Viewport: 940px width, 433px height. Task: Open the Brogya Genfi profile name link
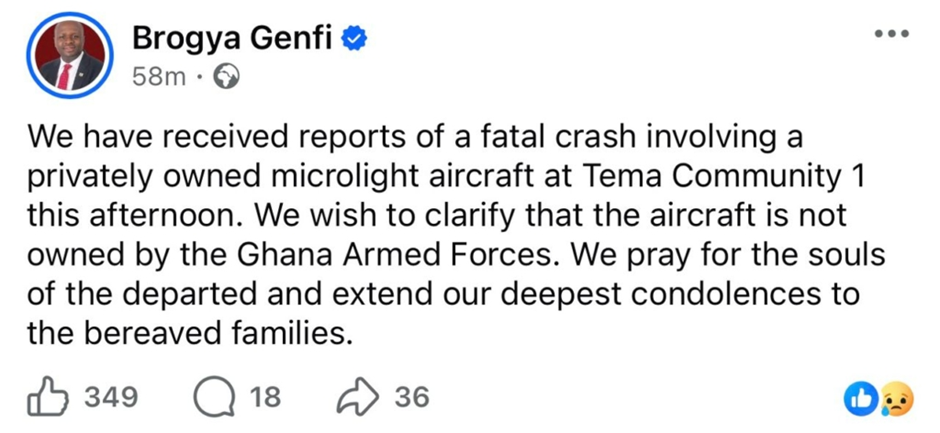(x=234, y=39)
